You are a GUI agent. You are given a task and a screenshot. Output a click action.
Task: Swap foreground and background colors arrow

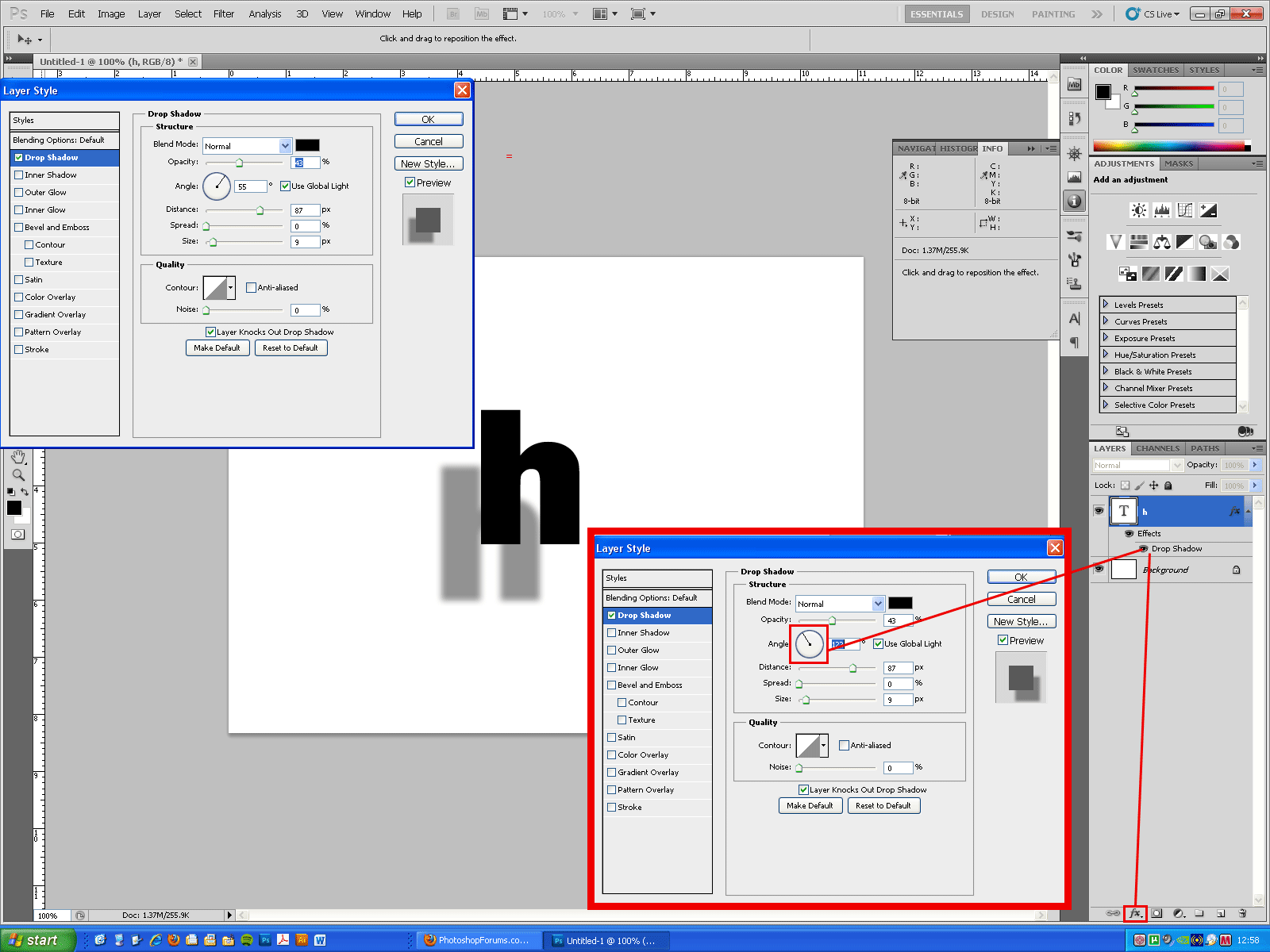[x=25, y=492]
